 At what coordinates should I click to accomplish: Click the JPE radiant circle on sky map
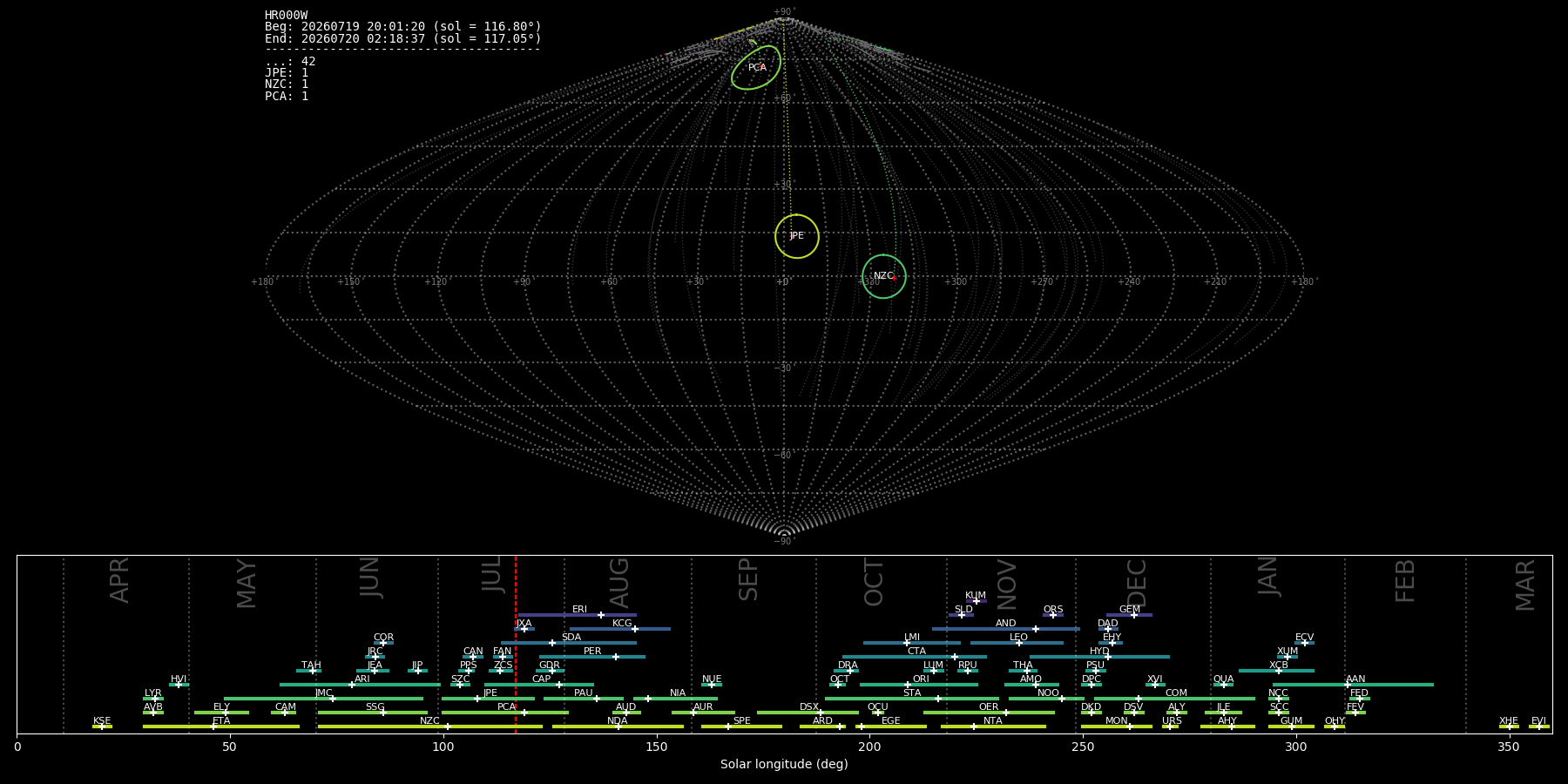coord(797,236)
